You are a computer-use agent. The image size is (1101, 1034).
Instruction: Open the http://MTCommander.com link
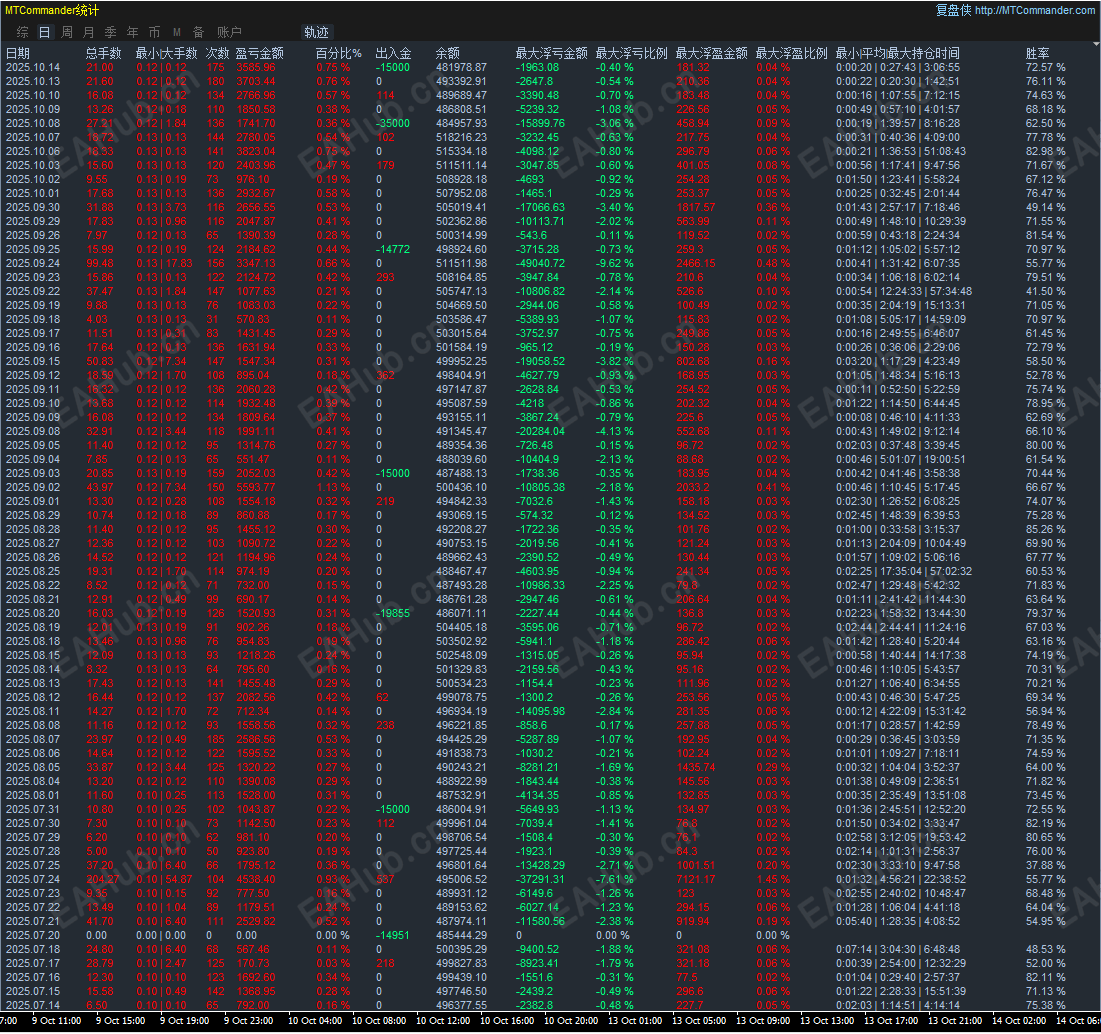point(1034,10)
